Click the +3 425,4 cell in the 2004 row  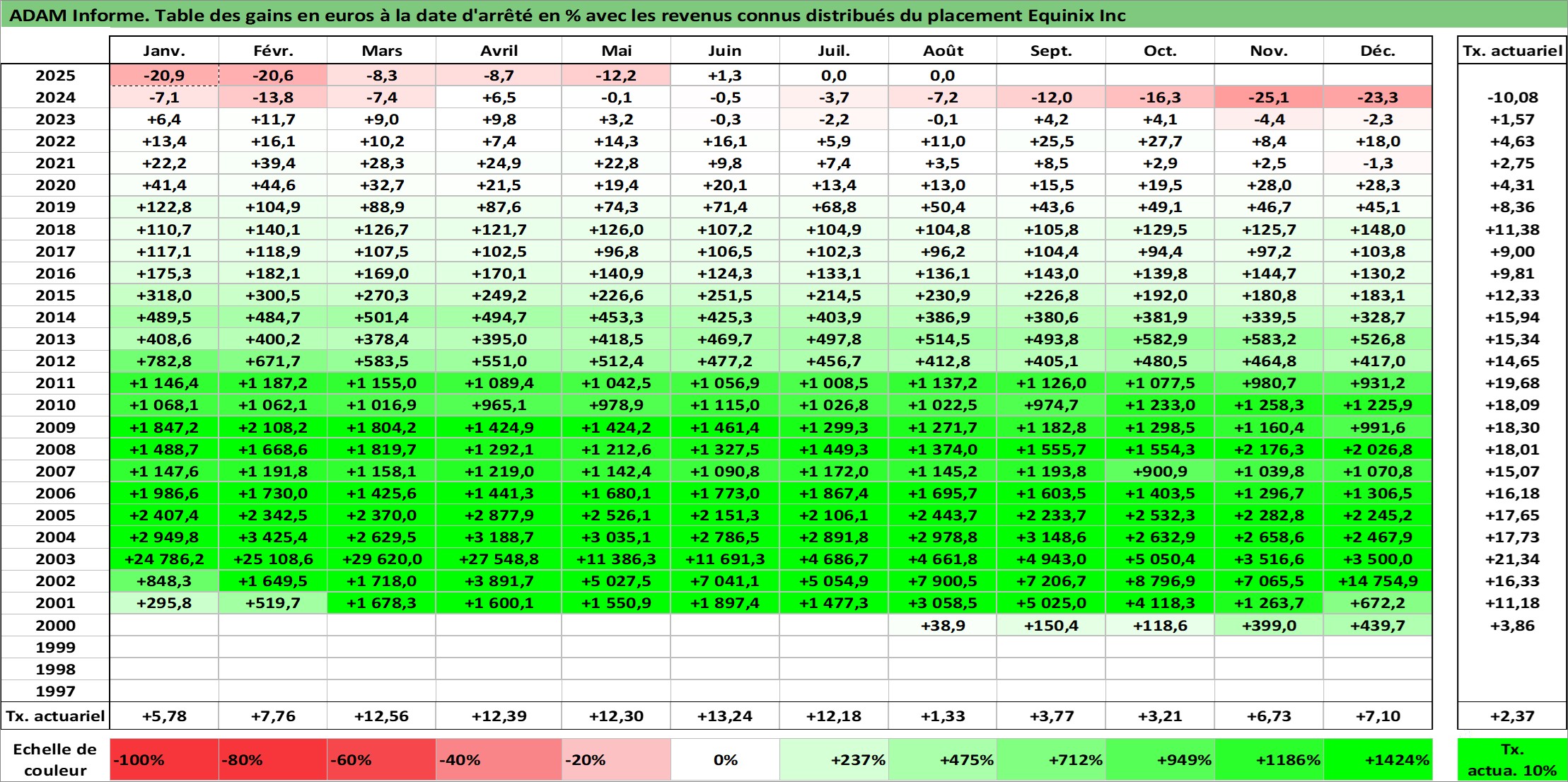pyautogui.click(x=273, y=537)
